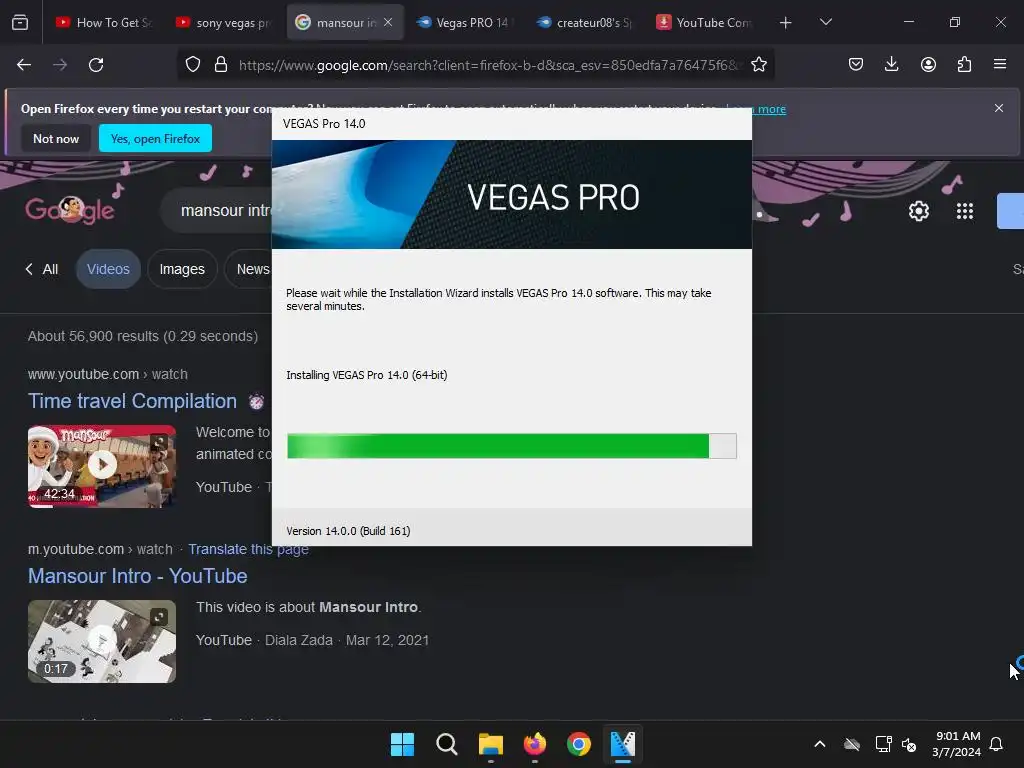Click the Firefox taskbar icon
Viewport: 1024px width, 768px height.
click(x=535, y=744)
